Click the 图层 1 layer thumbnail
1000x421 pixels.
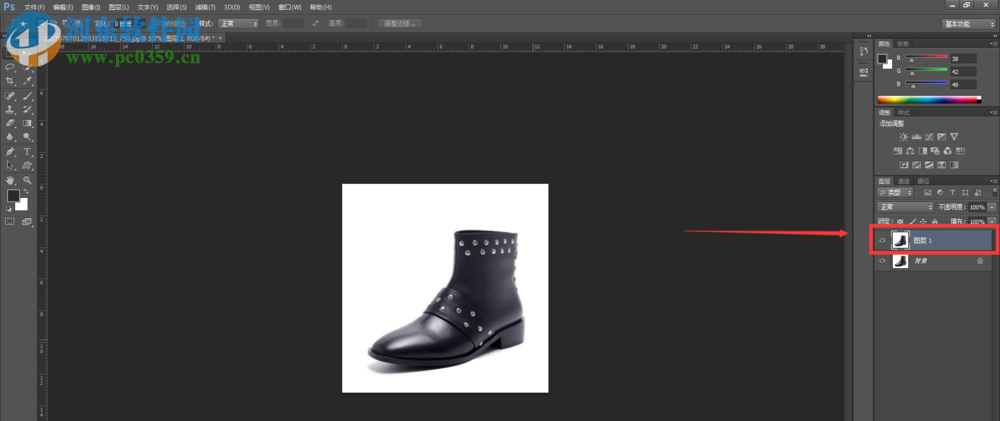(x=900, y=240)
